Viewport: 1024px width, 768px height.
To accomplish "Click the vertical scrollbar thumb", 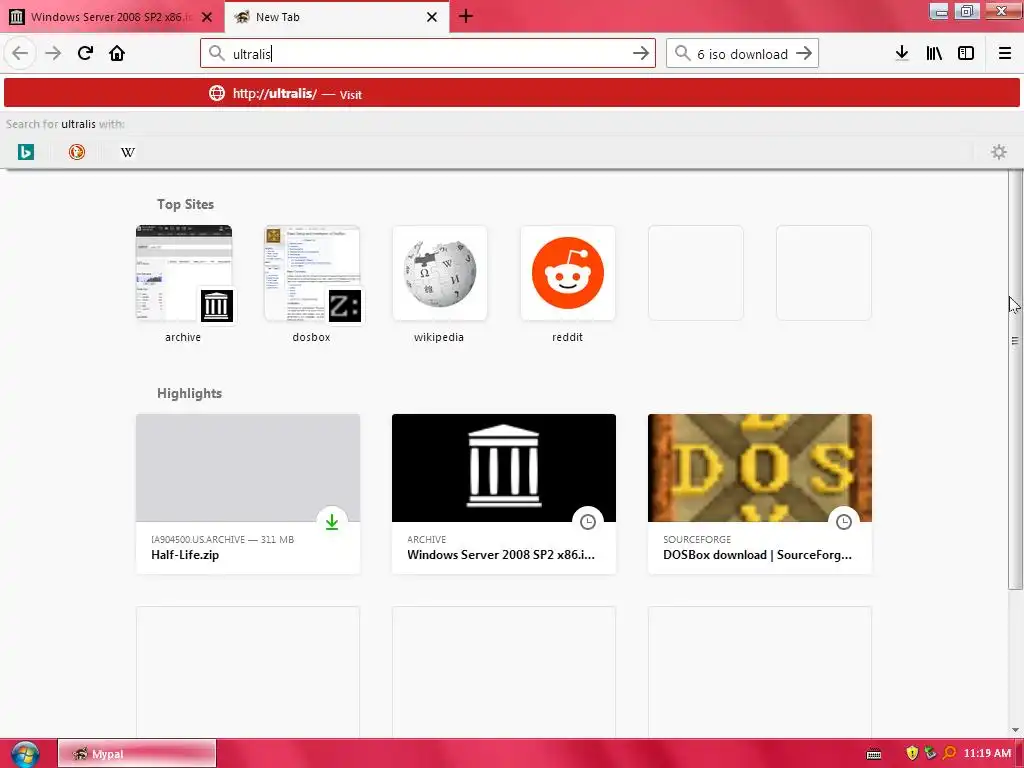I will click(x=1015, y=379).
